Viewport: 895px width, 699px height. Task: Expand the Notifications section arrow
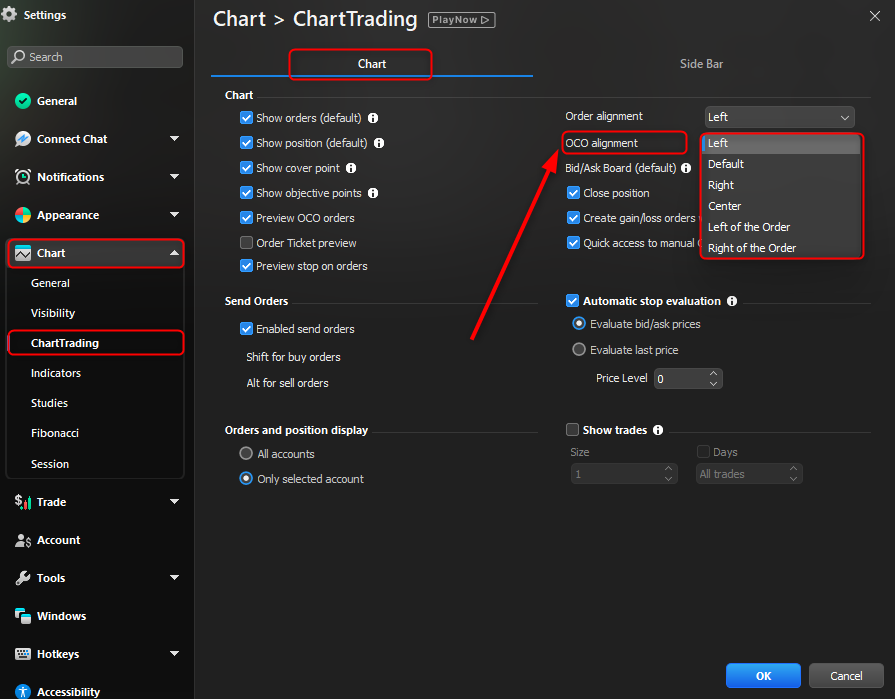tap(175, 177)
